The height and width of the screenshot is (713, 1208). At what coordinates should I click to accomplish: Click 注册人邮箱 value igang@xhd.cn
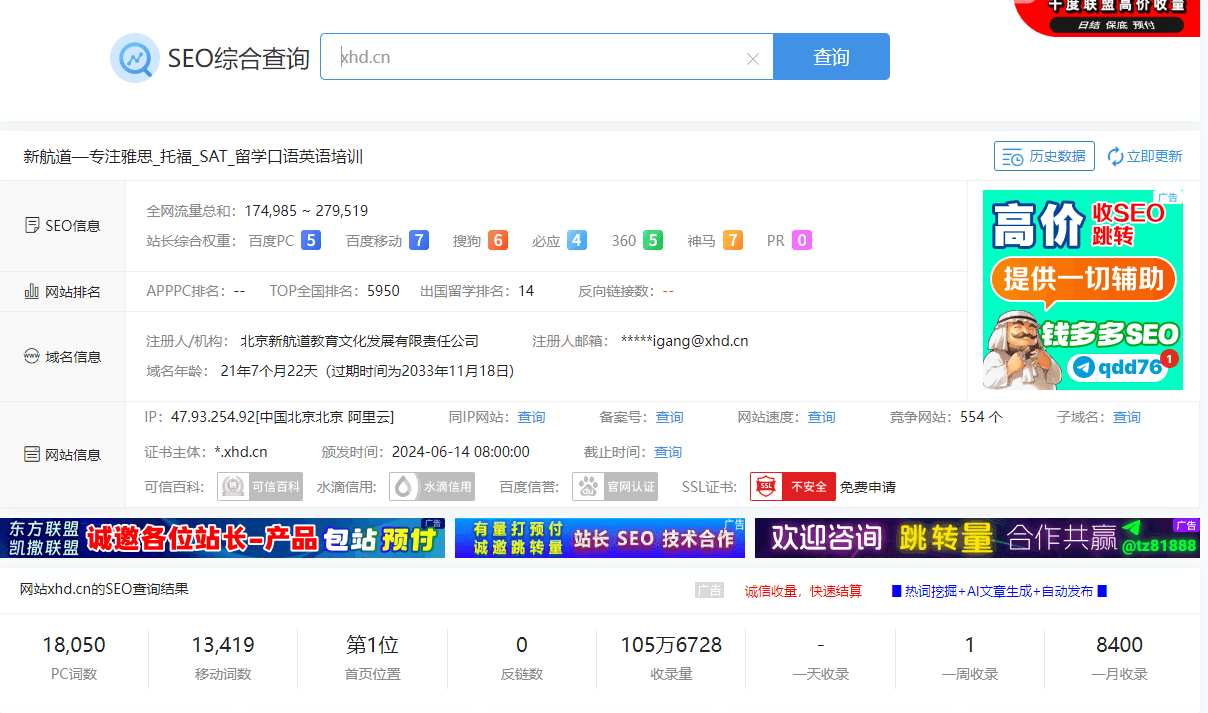point(684,341)
